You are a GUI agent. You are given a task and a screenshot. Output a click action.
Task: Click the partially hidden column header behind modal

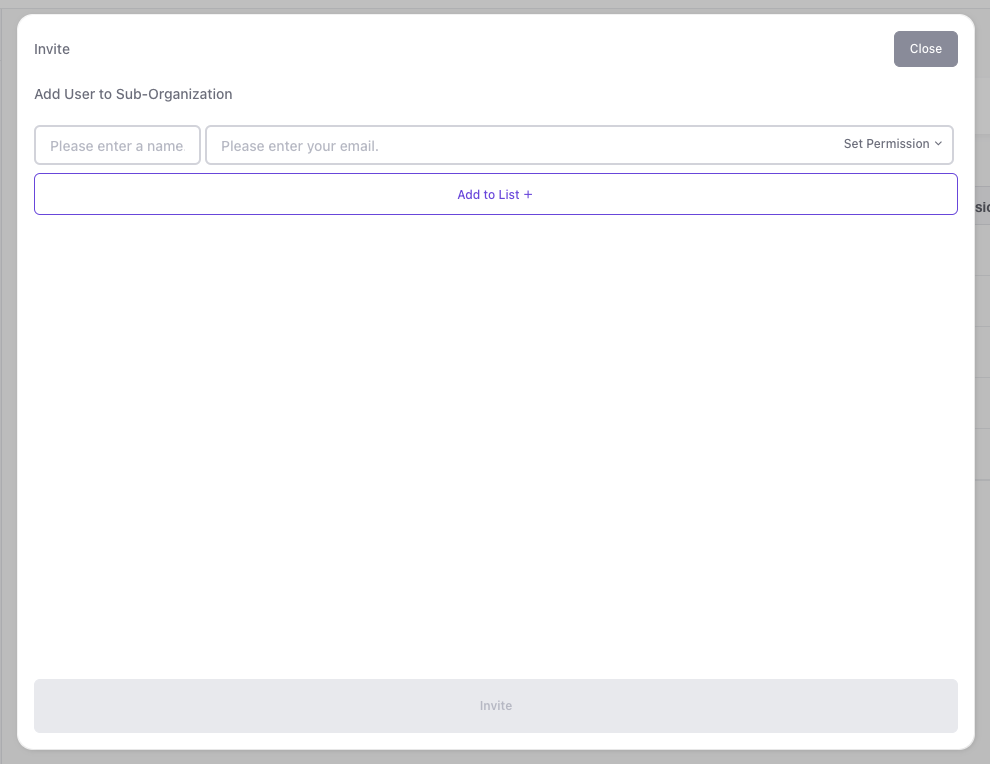tap(982, 207)
